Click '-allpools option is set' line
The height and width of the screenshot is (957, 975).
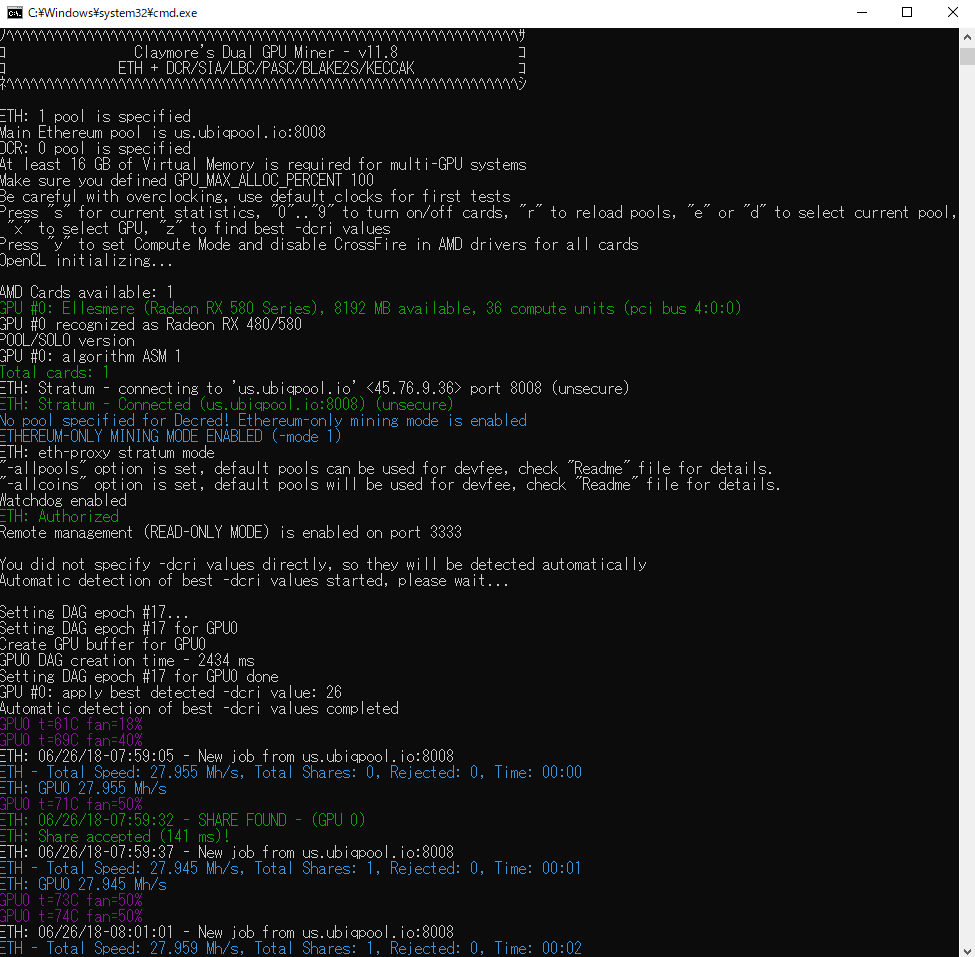click(x=386, y=469)
